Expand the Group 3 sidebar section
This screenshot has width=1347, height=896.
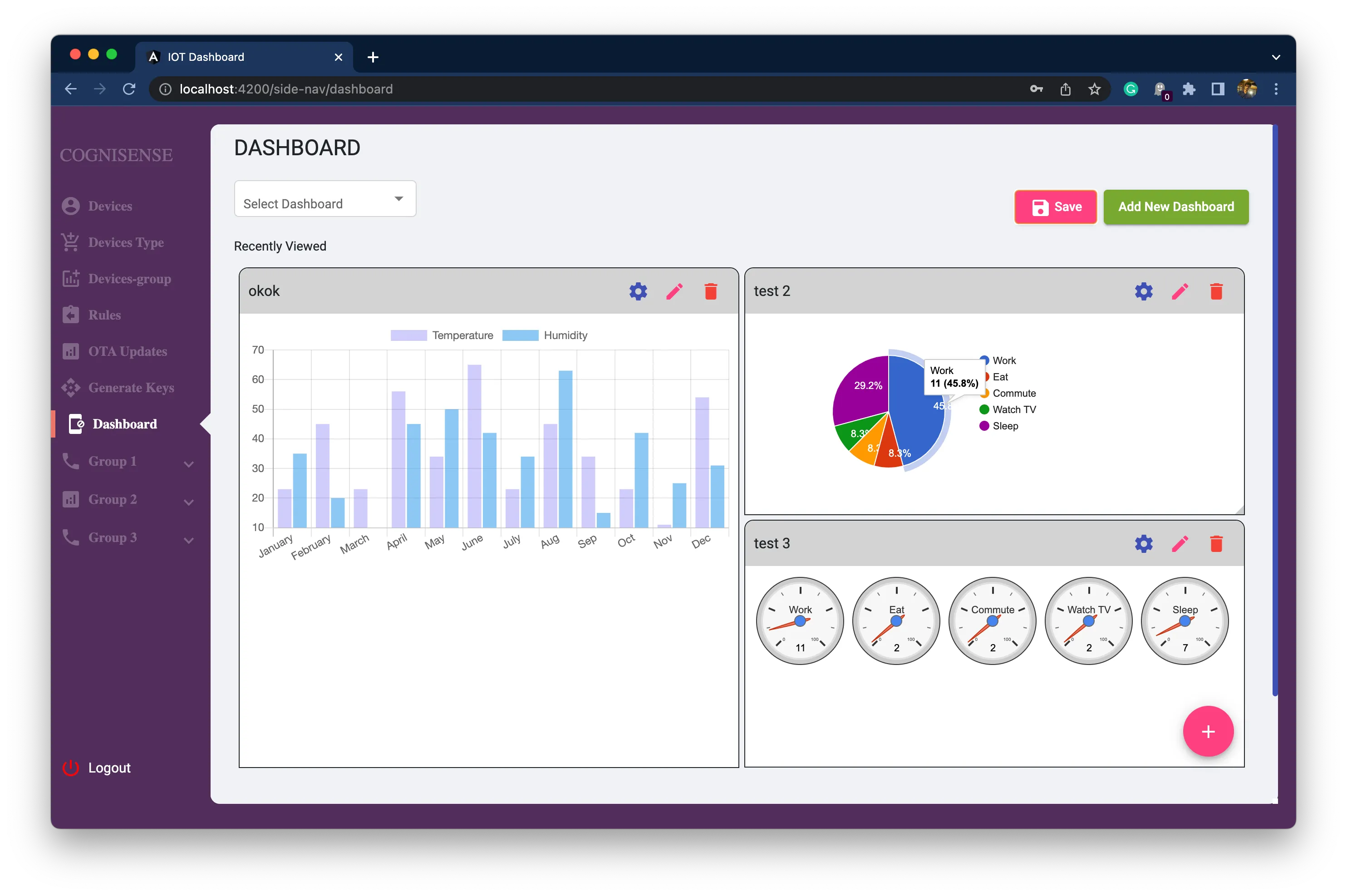[x=128, y=538]
